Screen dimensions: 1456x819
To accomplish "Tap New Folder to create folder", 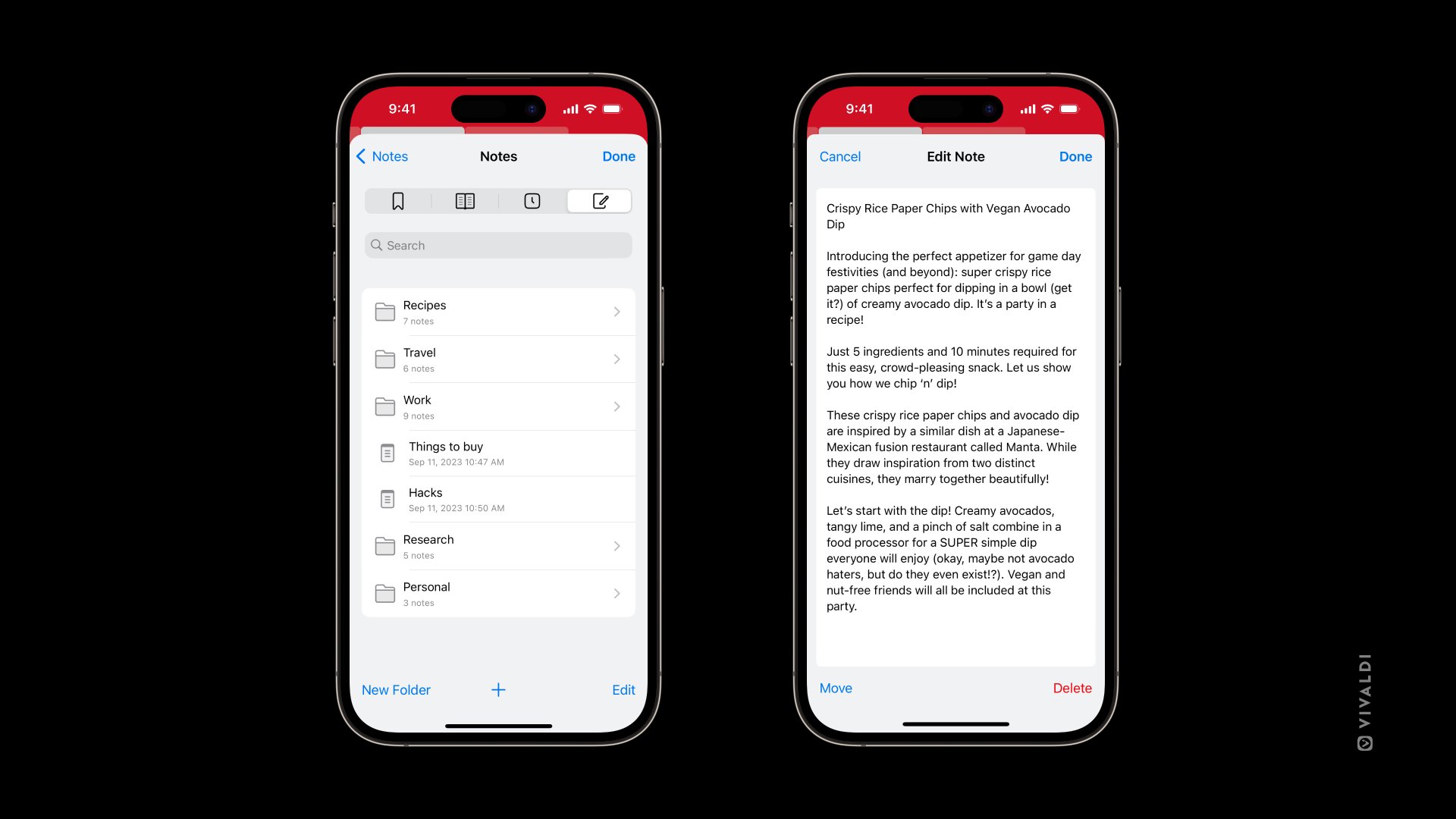I will pos(396,689).
